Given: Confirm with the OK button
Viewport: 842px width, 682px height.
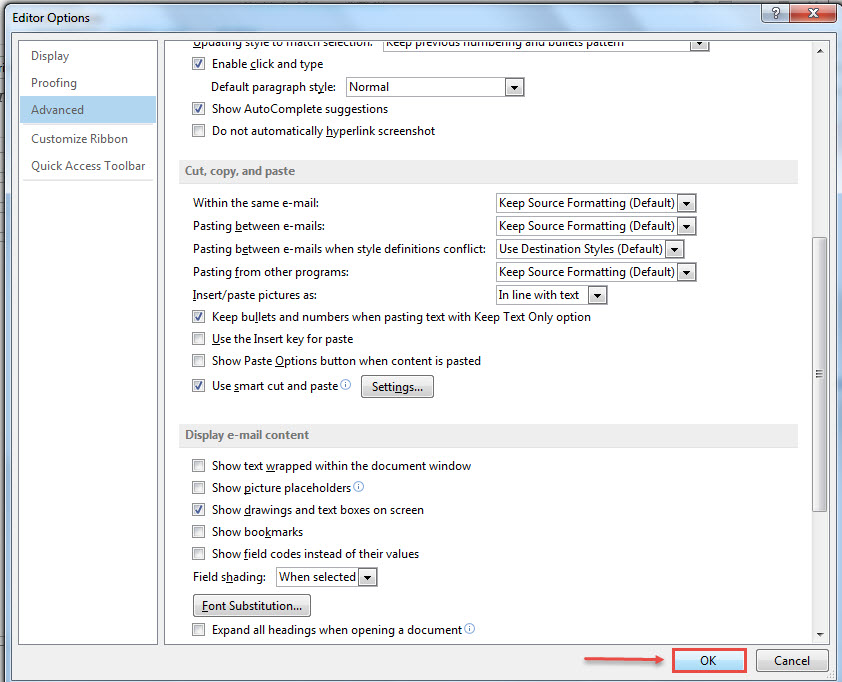Looking at the screenshot, I should pos(708,661).
